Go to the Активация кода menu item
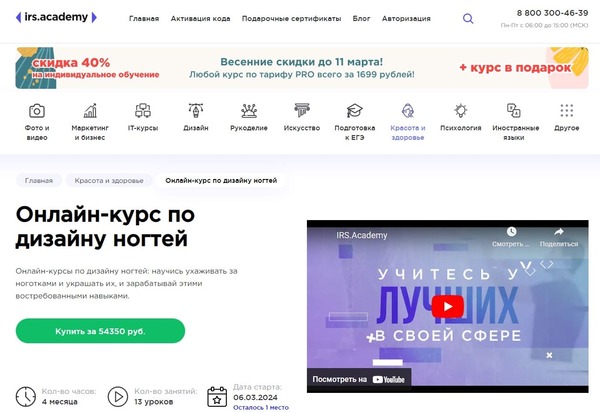 (201, 18)
